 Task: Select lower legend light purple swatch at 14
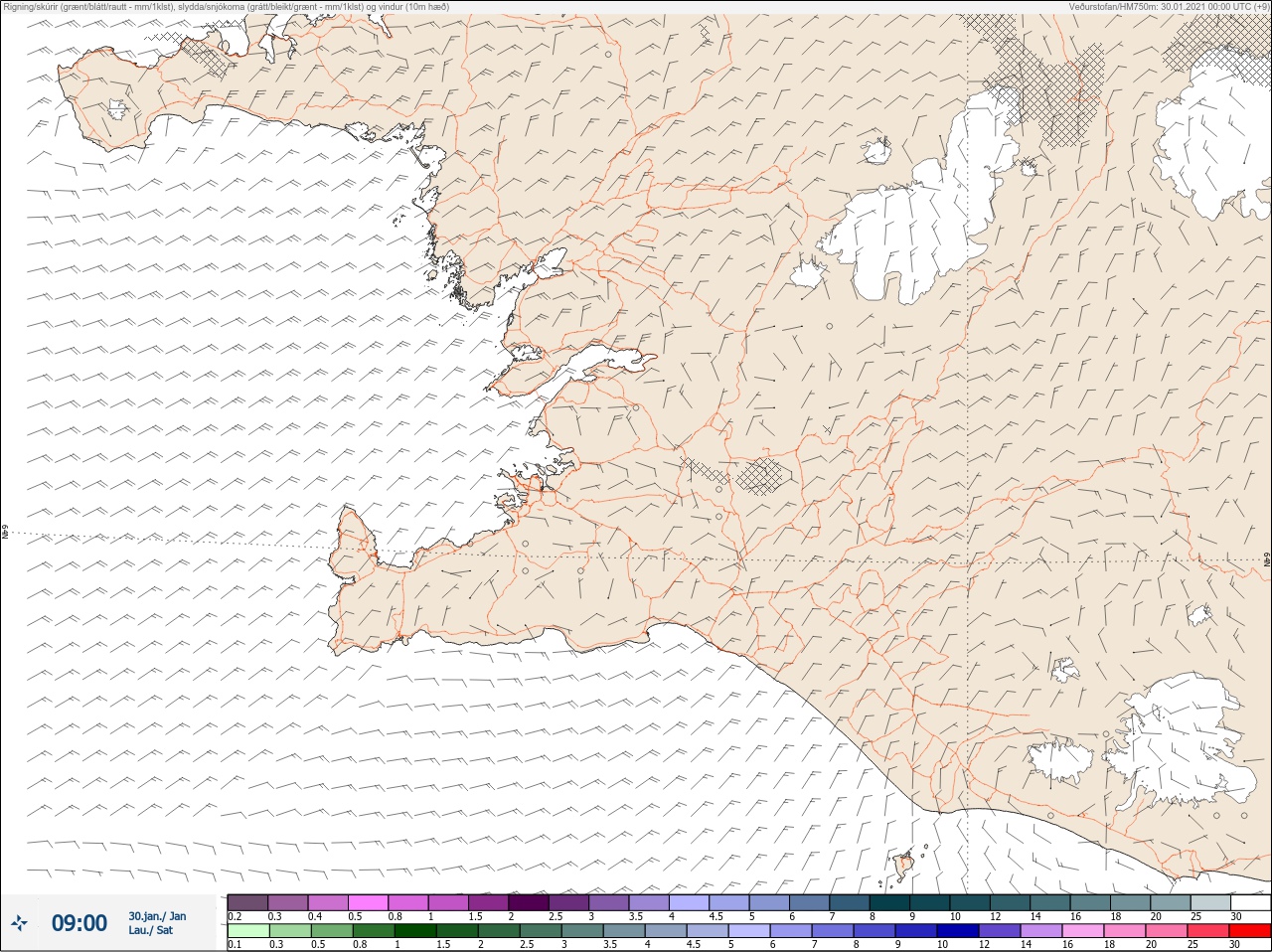coord(1041,931)
